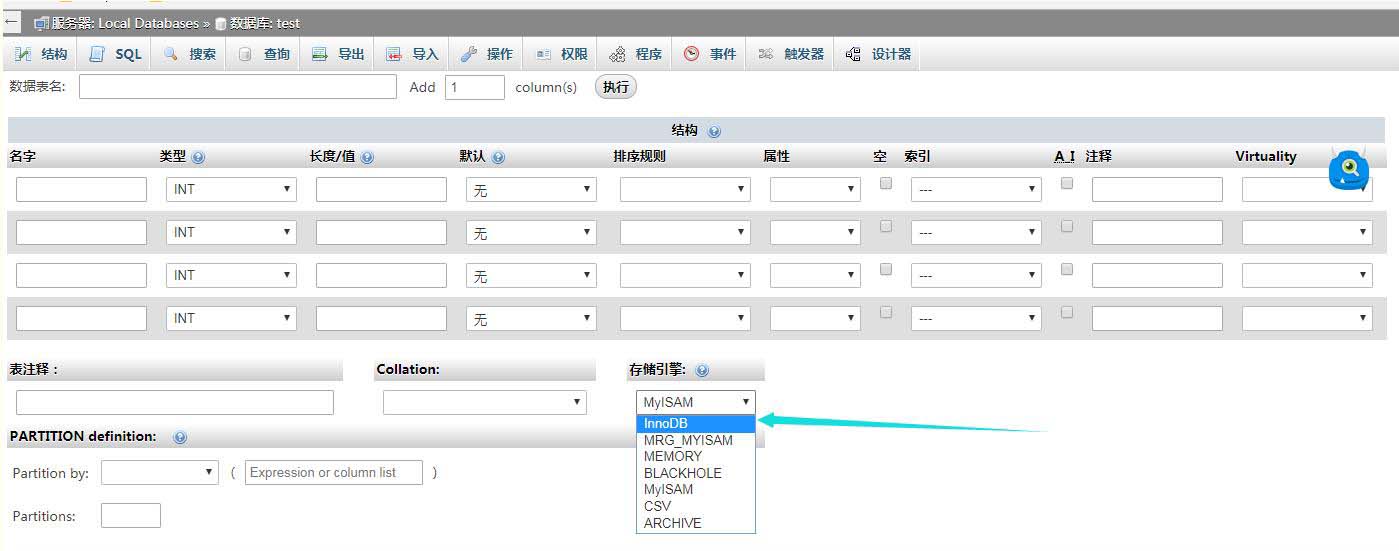Go to the 导出 export tab
Viewport: 1399px width, 551px height.
point(338,54)
